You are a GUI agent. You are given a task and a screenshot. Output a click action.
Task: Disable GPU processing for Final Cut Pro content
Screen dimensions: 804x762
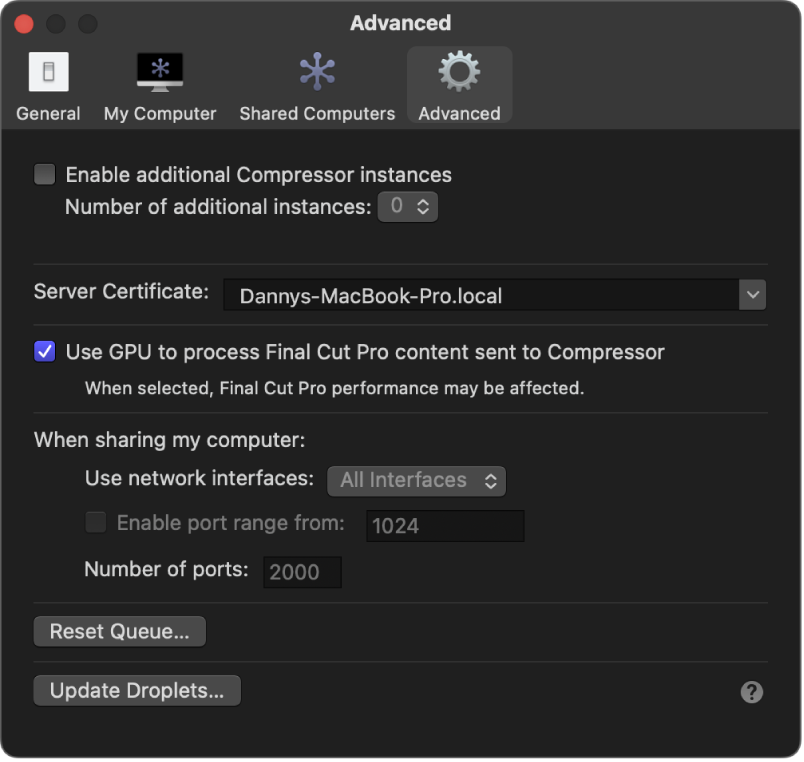(x=43, y=351)
